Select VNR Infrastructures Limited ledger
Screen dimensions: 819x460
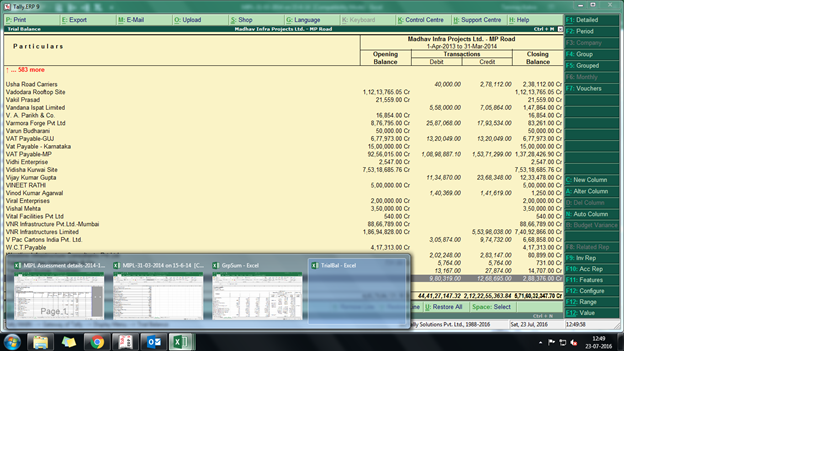point(284,232)
